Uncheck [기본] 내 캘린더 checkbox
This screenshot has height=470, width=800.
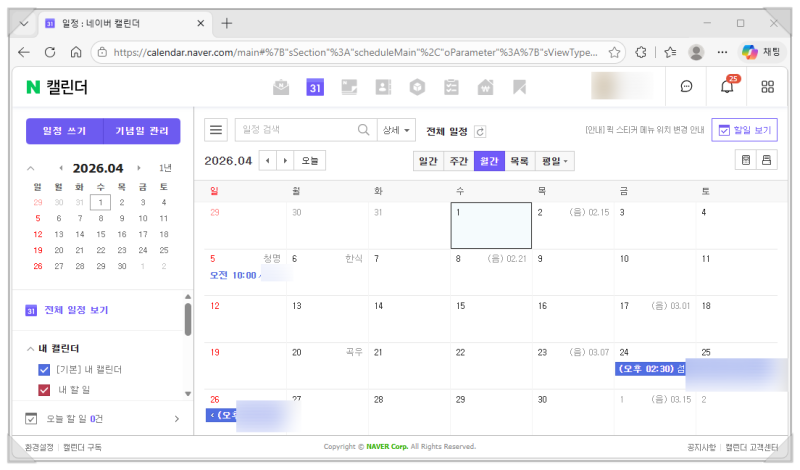(x=44, y=369)
